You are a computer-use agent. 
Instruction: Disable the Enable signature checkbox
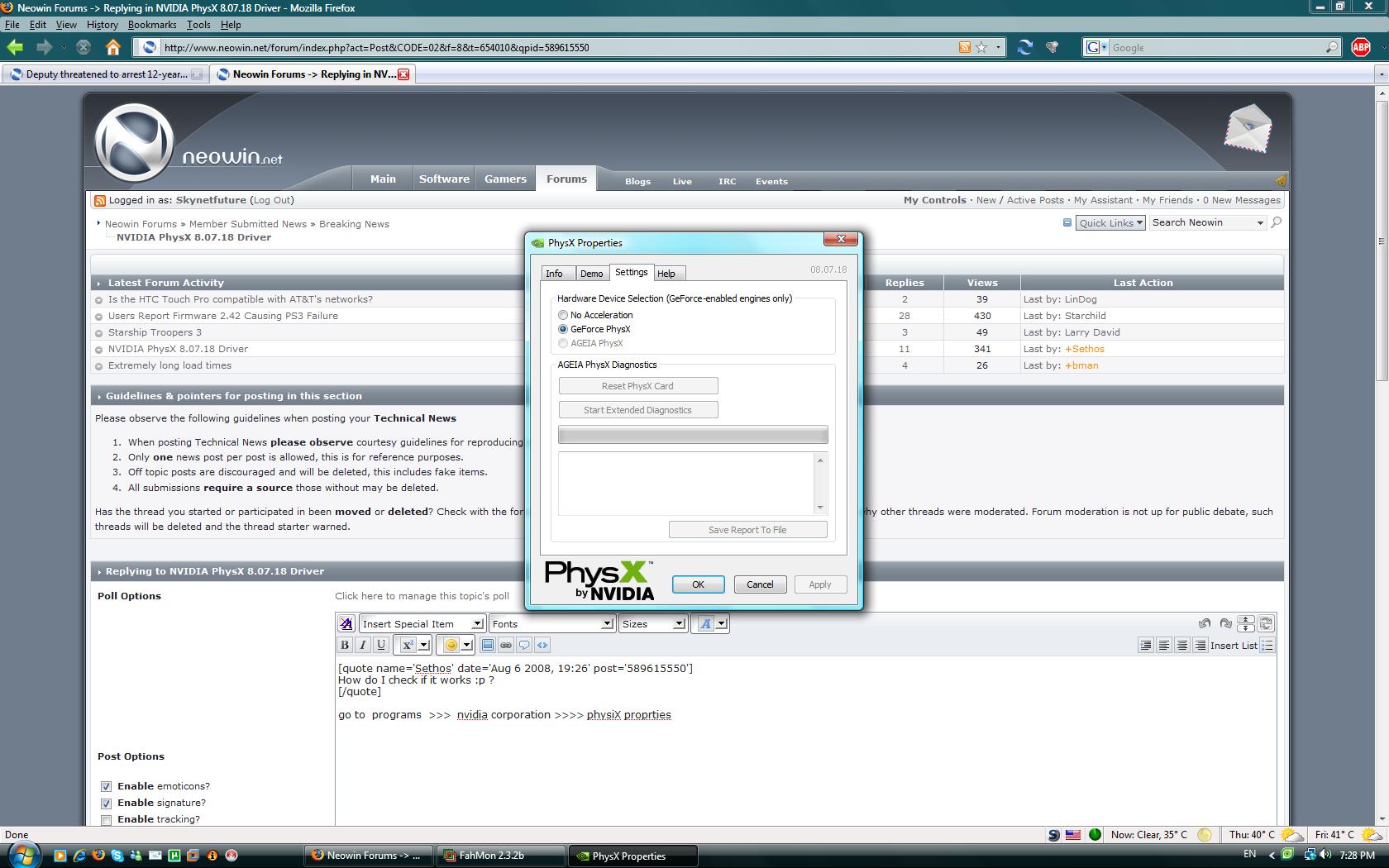[x=106, y=803]
